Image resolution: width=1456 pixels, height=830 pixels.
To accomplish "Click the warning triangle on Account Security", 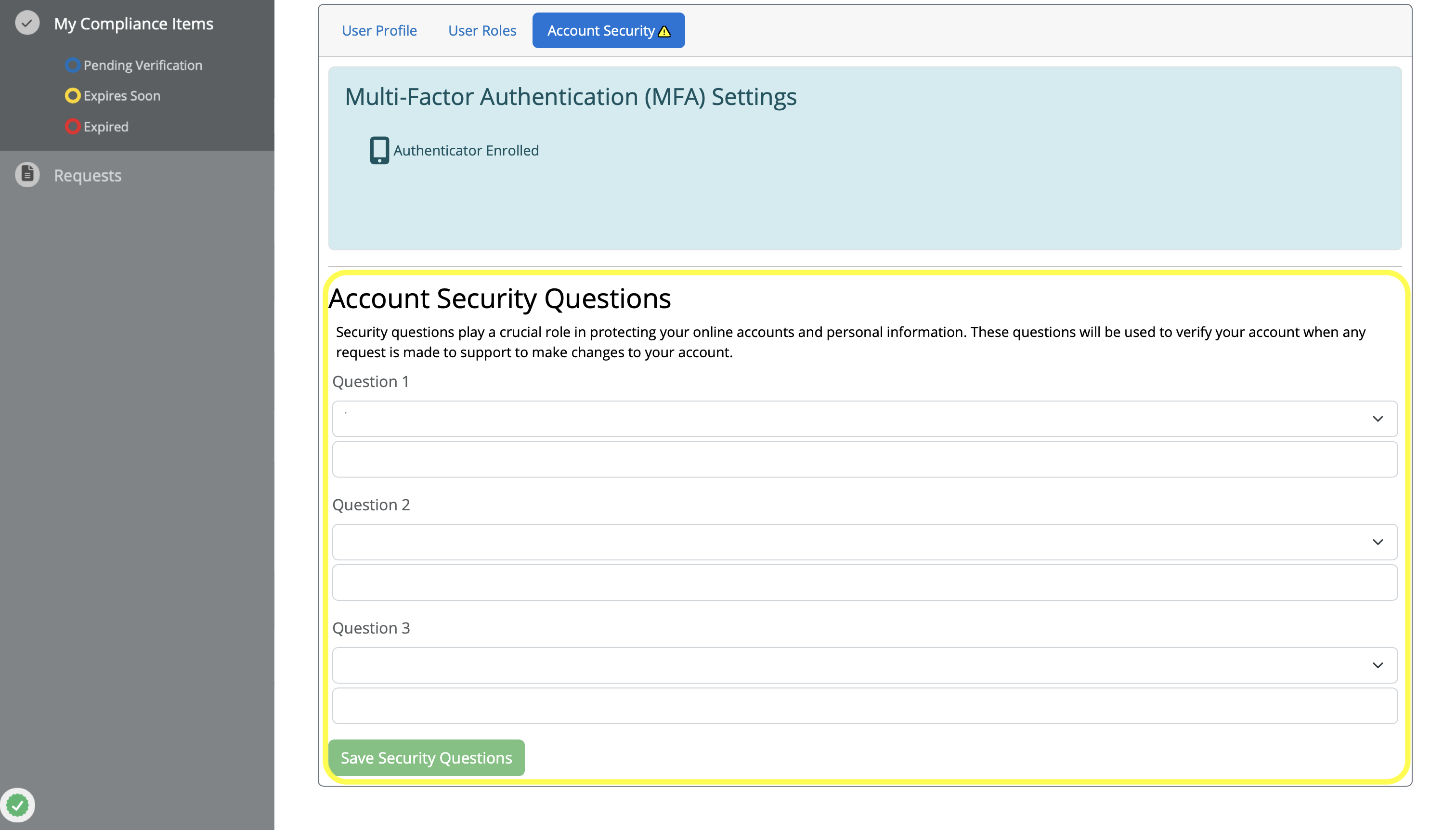I will coord(664,31).
